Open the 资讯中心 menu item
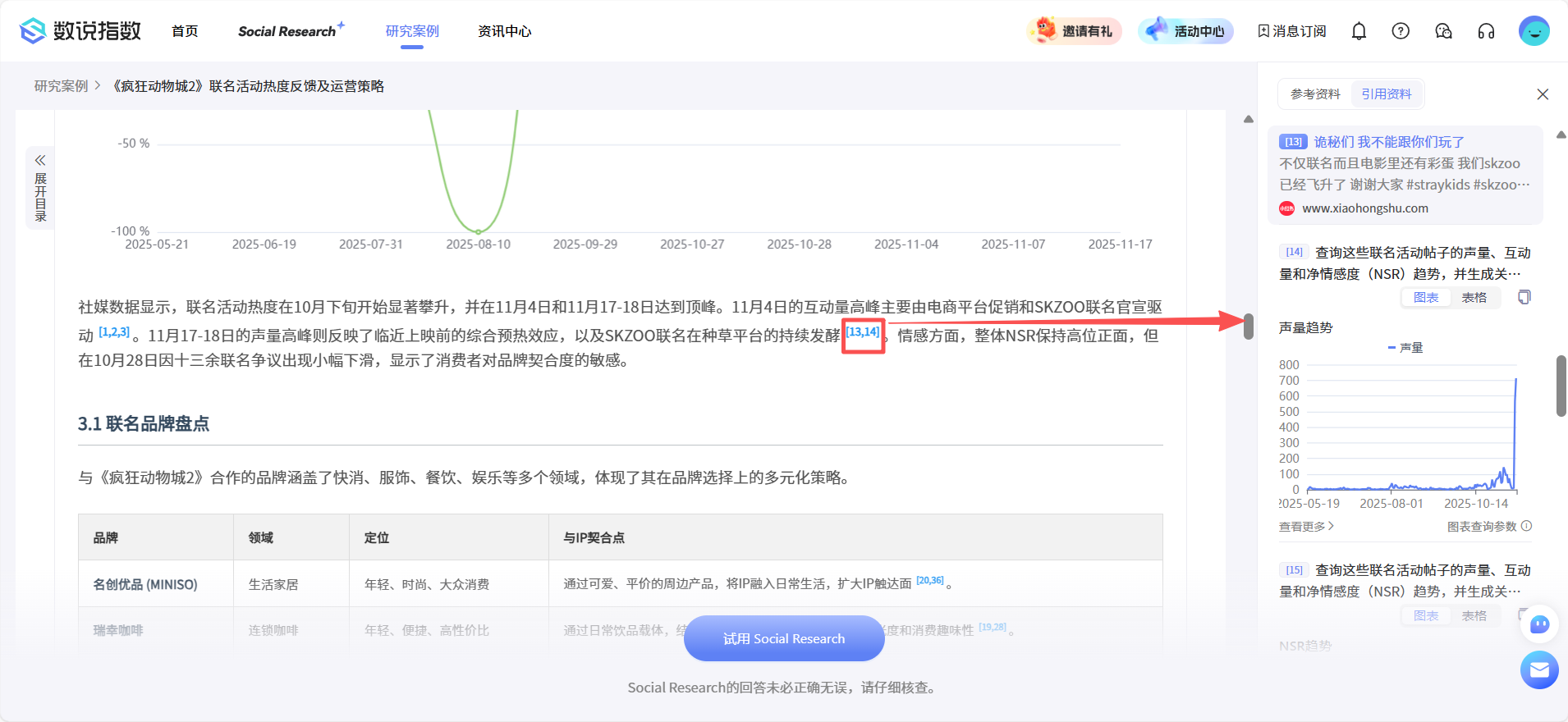The width and height of the screenshot is (1568, 722). pos(504,31)
